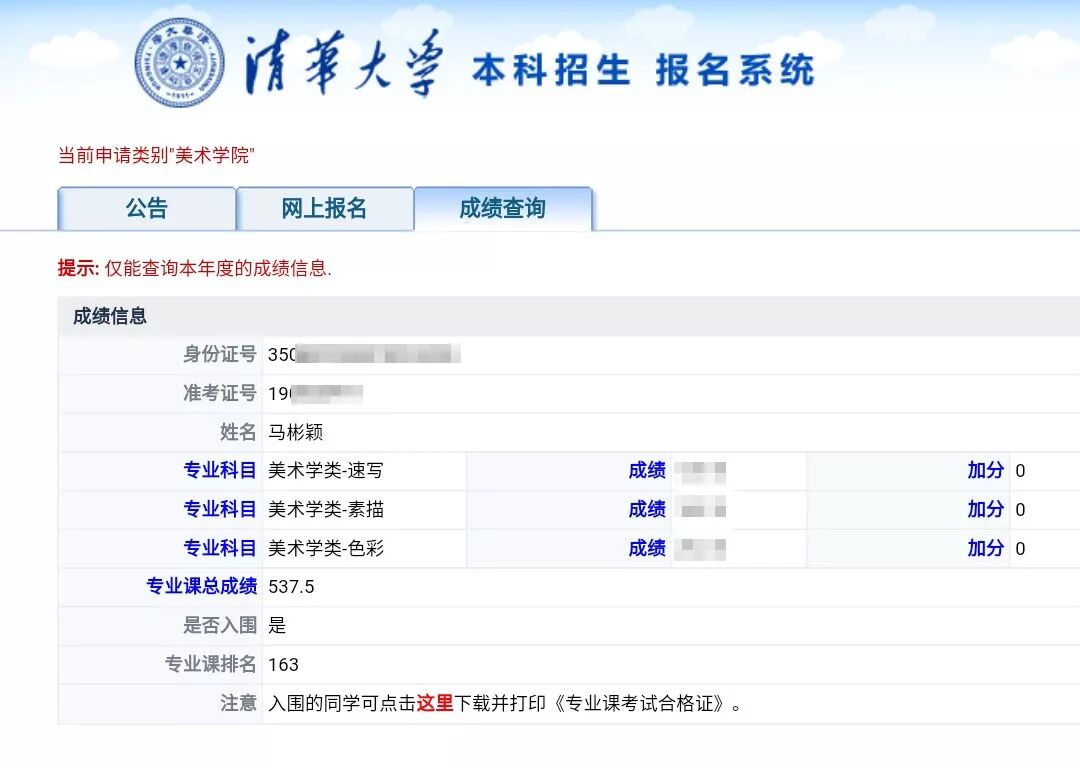Screen dimensions: 1080x768
Task: Click the 专业课总成绩 label
Action: click(201, 586)
